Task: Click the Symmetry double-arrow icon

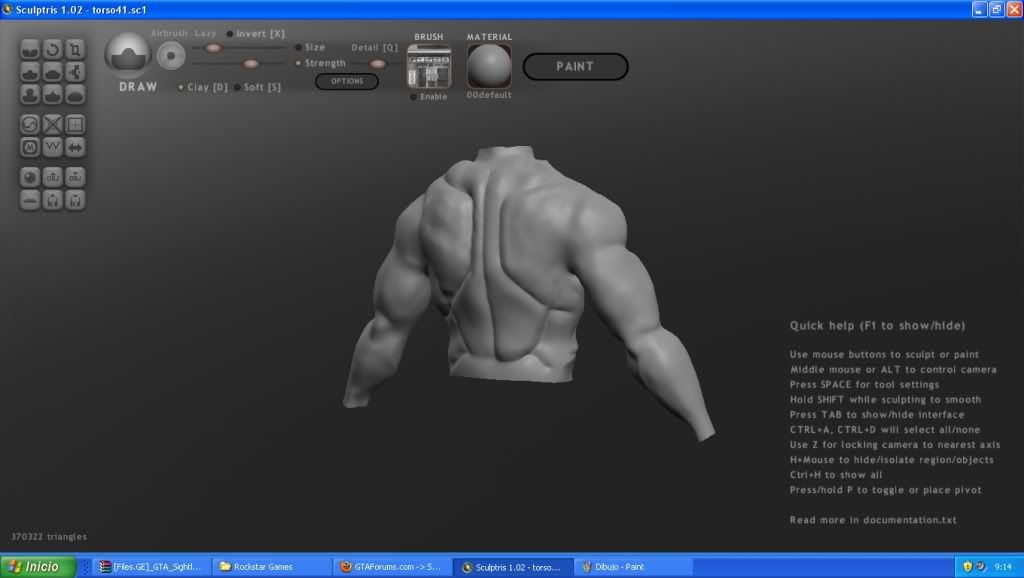Action: click(x=75, y=147)
